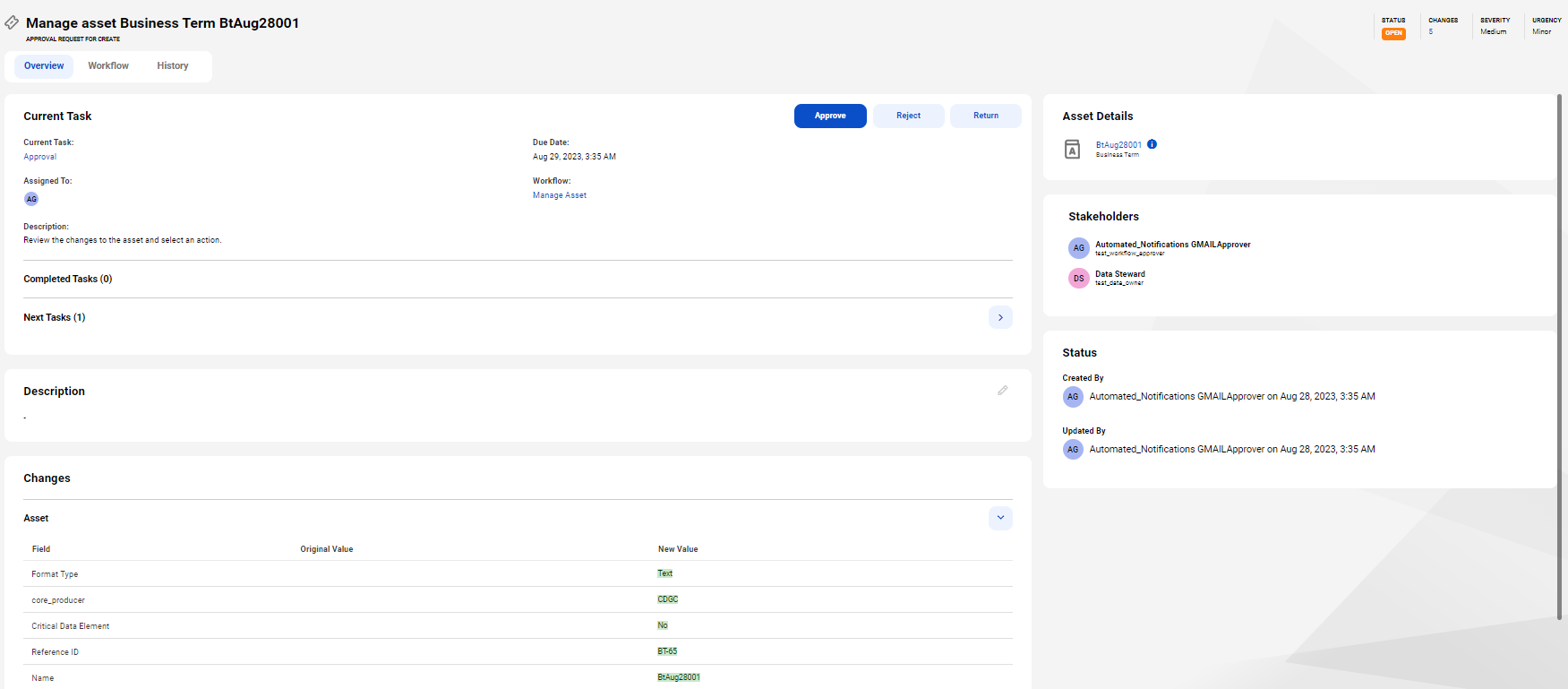Click the Created By entry text

[1232, 396]
